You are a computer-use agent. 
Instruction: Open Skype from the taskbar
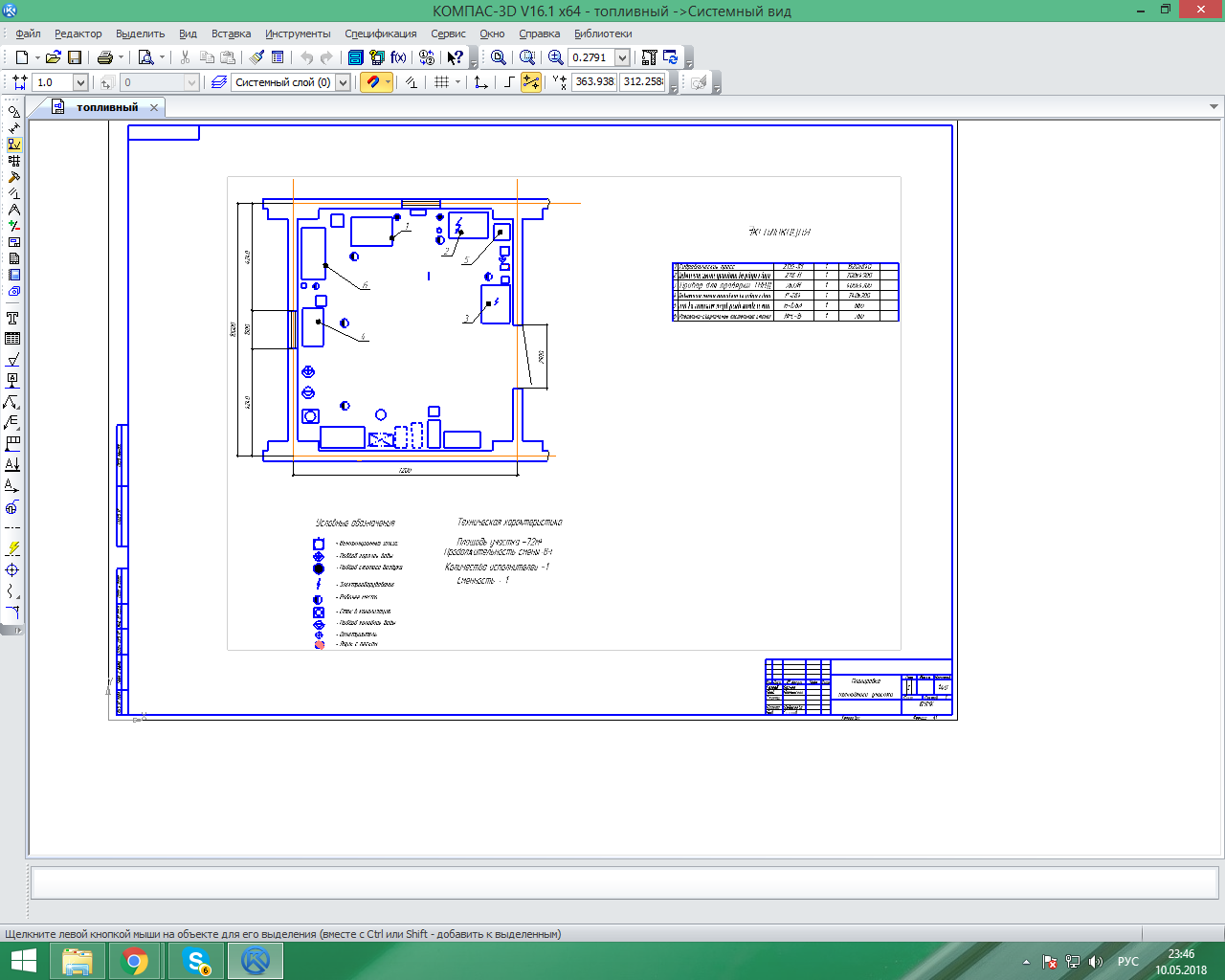(x=196, y=960)
